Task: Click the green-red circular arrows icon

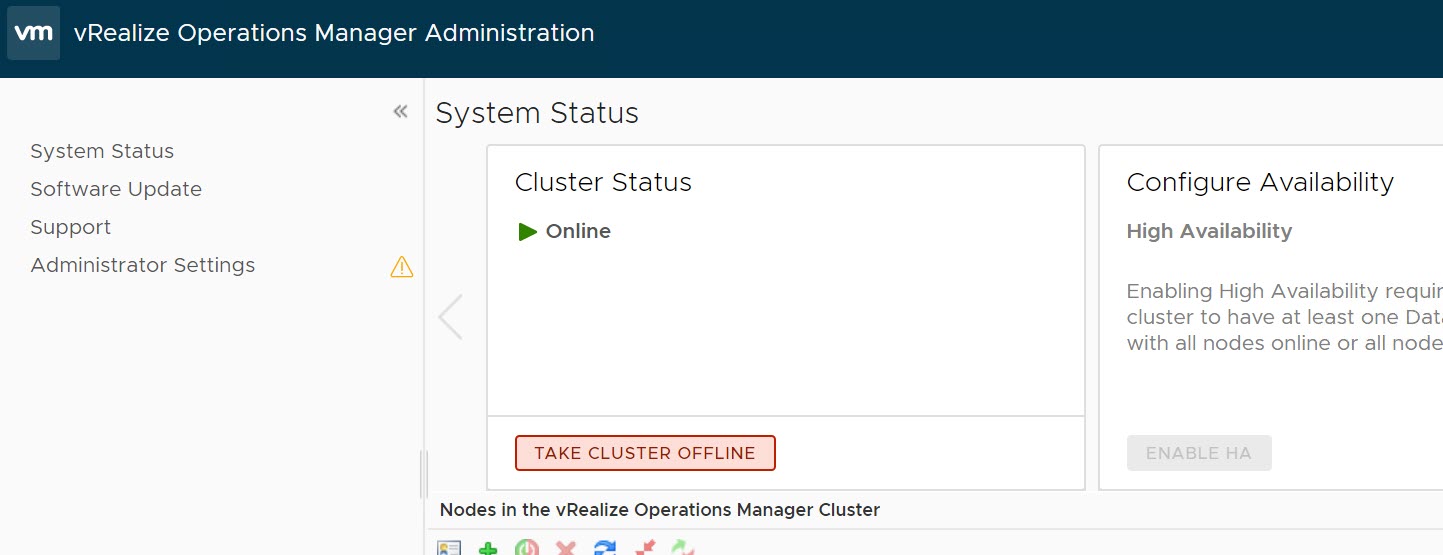Action: point(682,548)
